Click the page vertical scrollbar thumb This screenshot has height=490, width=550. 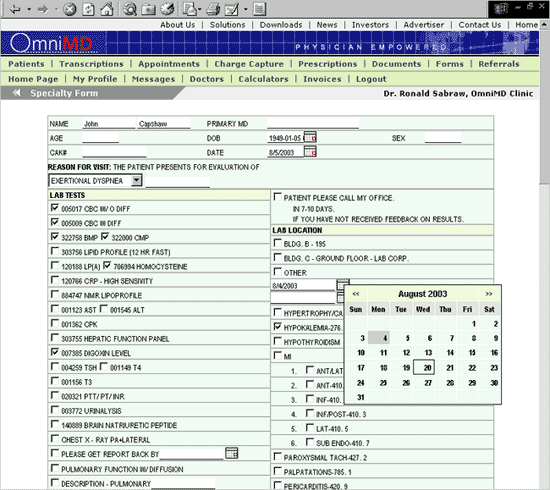545,106
